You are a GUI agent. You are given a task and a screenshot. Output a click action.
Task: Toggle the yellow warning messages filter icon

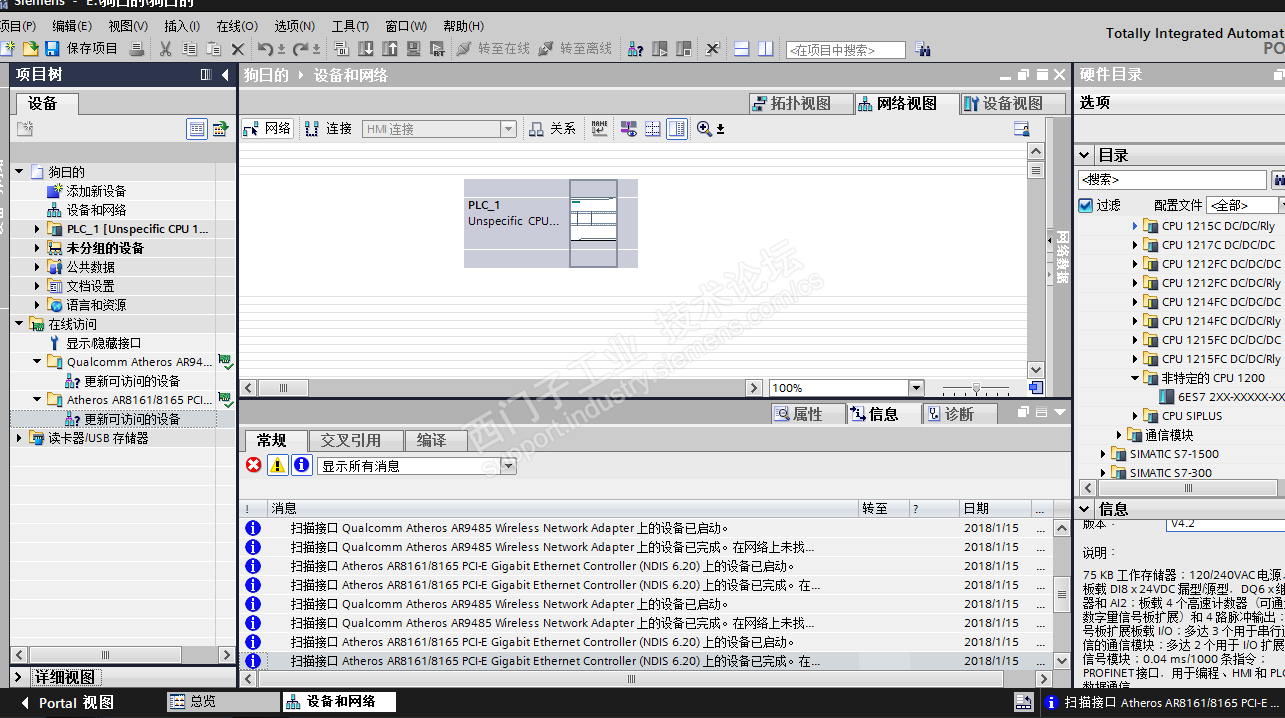coord(278,465)
